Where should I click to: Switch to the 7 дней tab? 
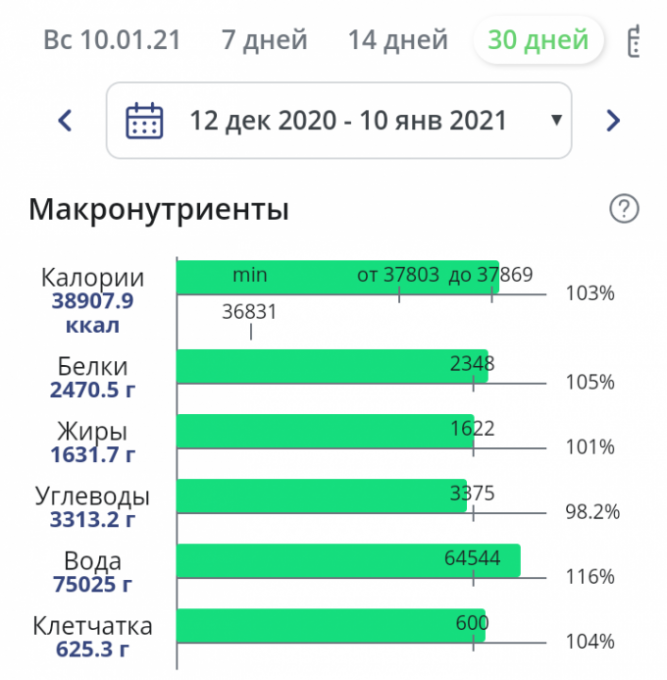point(264,41)
